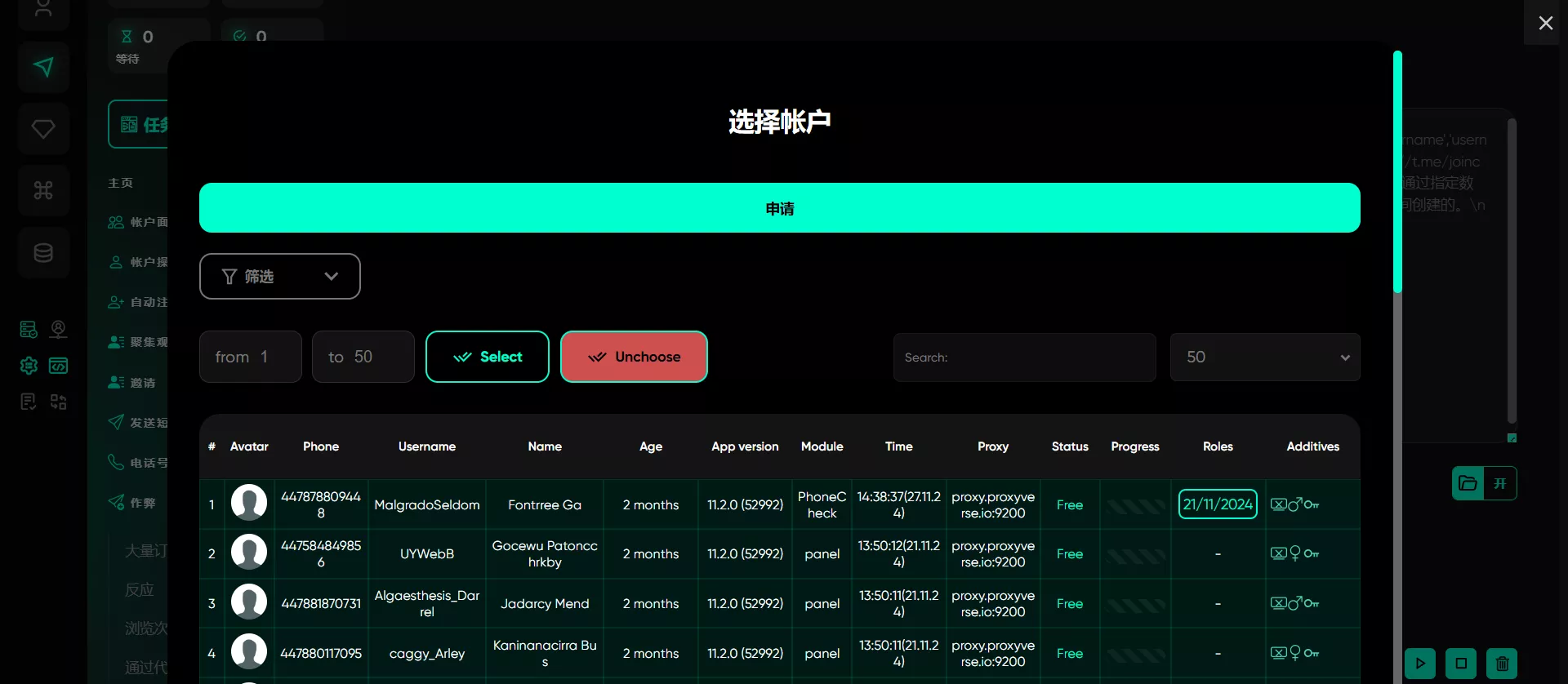Screen dimensions: 1568x684
Task: Click the Select button
Action: [488, 357]
